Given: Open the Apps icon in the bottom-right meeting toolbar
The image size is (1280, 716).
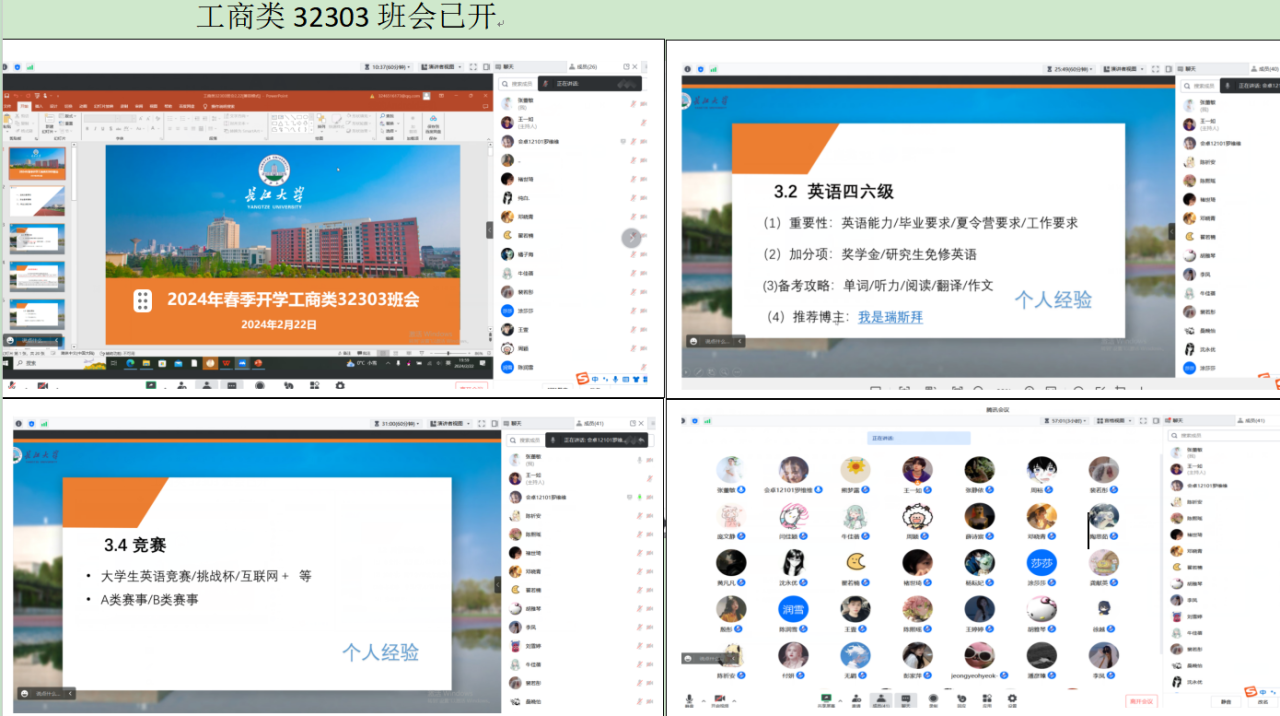Looking at the screenshot, I should point(986,700).
